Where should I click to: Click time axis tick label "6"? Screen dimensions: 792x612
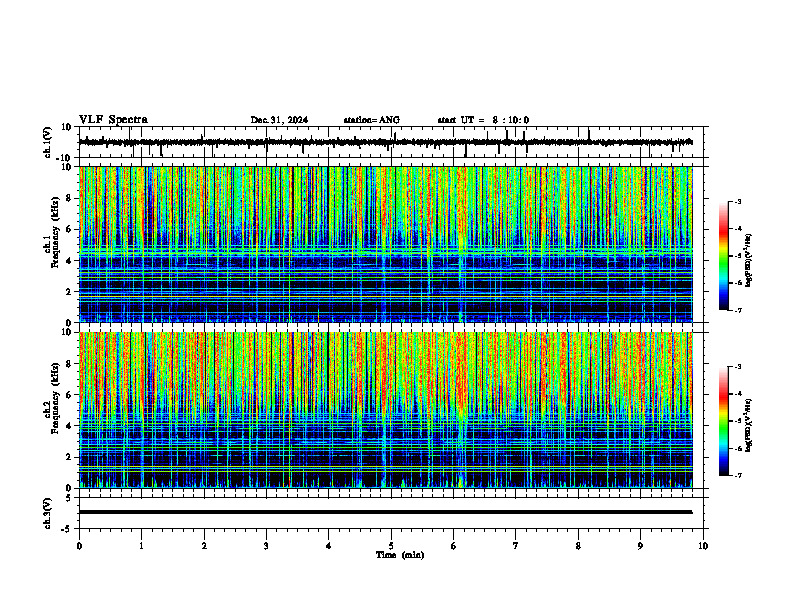pyautogui.click(x=454, y=546)
